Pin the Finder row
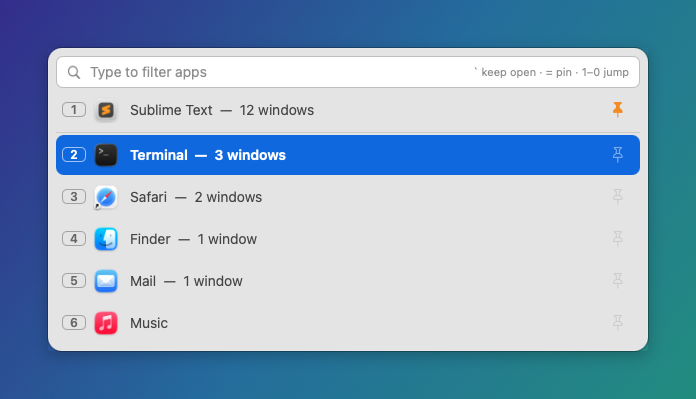This screenshot has height=399, width=696. pyautogui.click(x=617, y=239)
